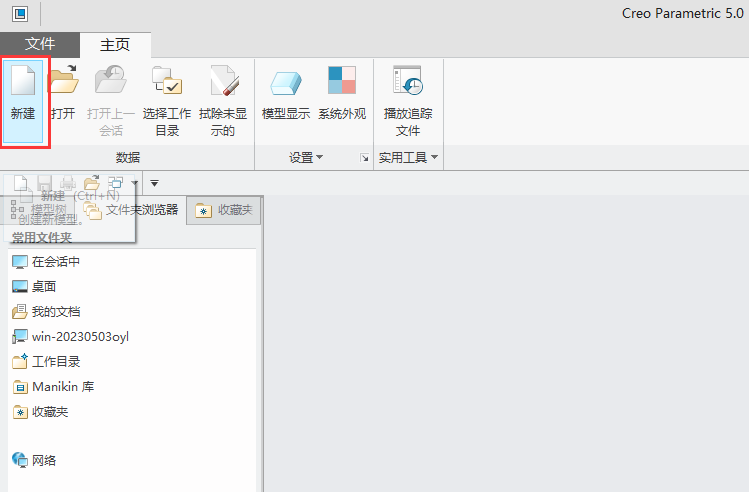Click the 数据 ribbon group label
The image size is (749, 492).
128,157
